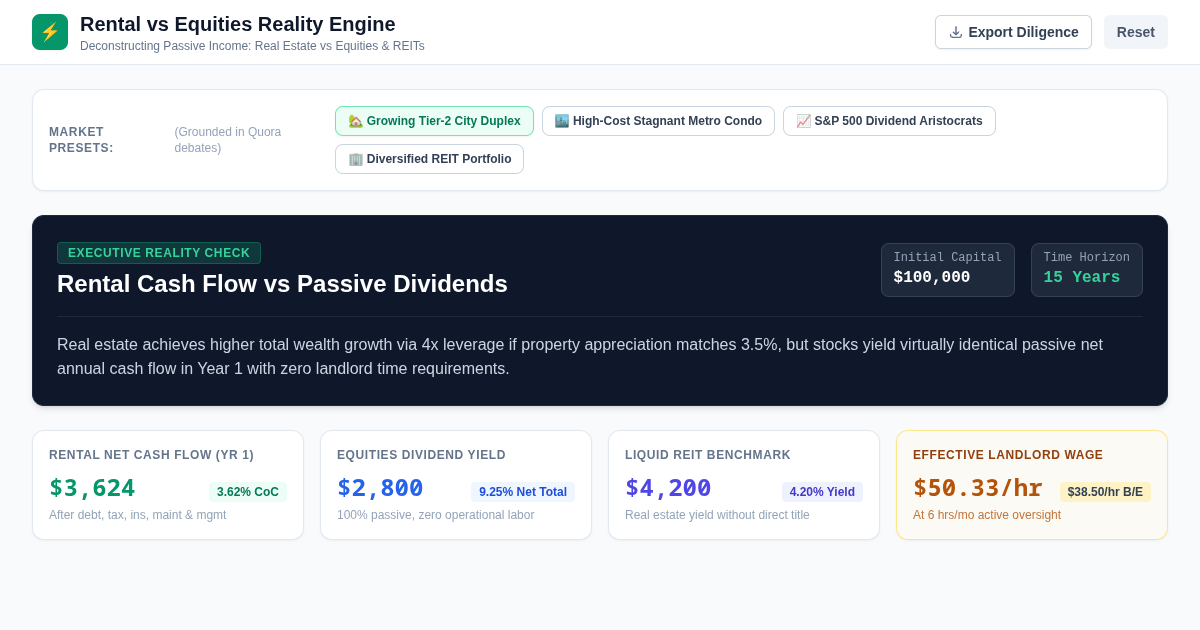Click the Equities Dividend Yield label
Screen dimensions: 1200x630
coord(421,455)
